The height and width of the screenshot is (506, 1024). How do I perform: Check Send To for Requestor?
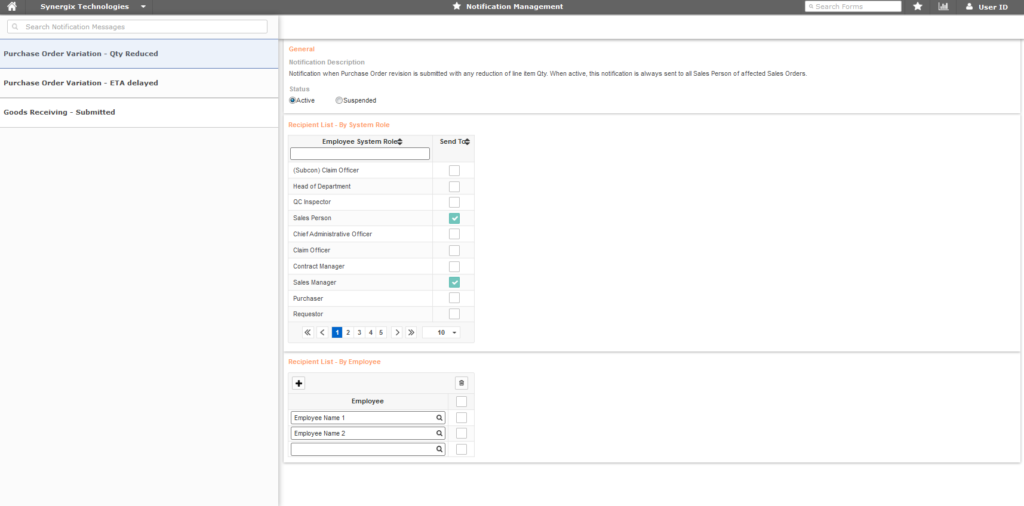point(454,314)
